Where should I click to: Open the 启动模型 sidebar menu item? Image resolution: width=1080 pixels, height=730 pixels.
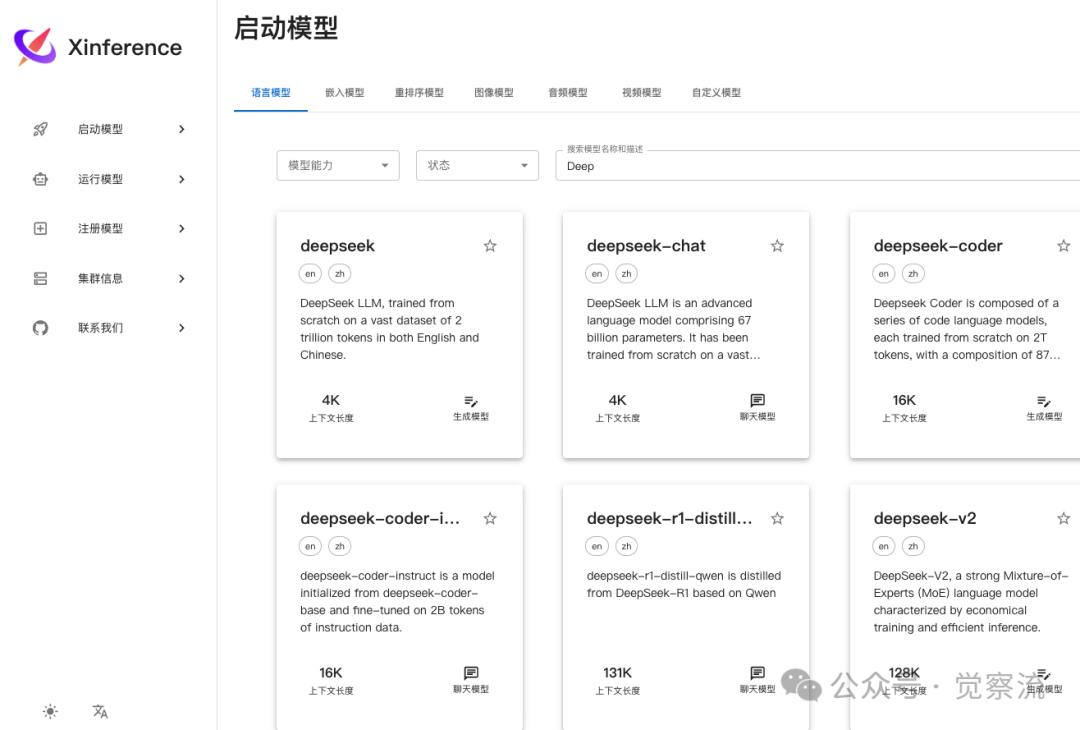109,129
